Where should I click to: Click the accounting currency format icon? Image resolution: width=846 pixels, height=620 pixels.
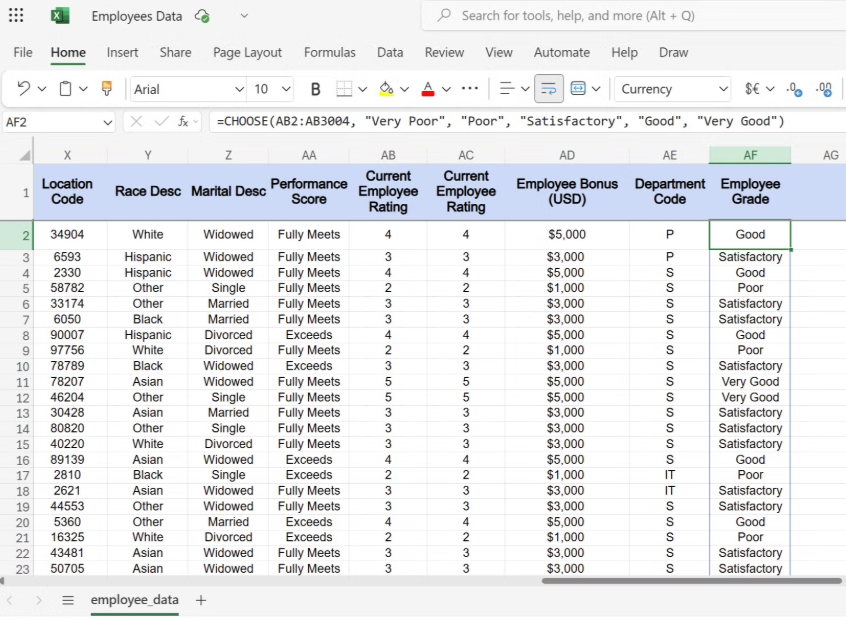tap(752, 88)
